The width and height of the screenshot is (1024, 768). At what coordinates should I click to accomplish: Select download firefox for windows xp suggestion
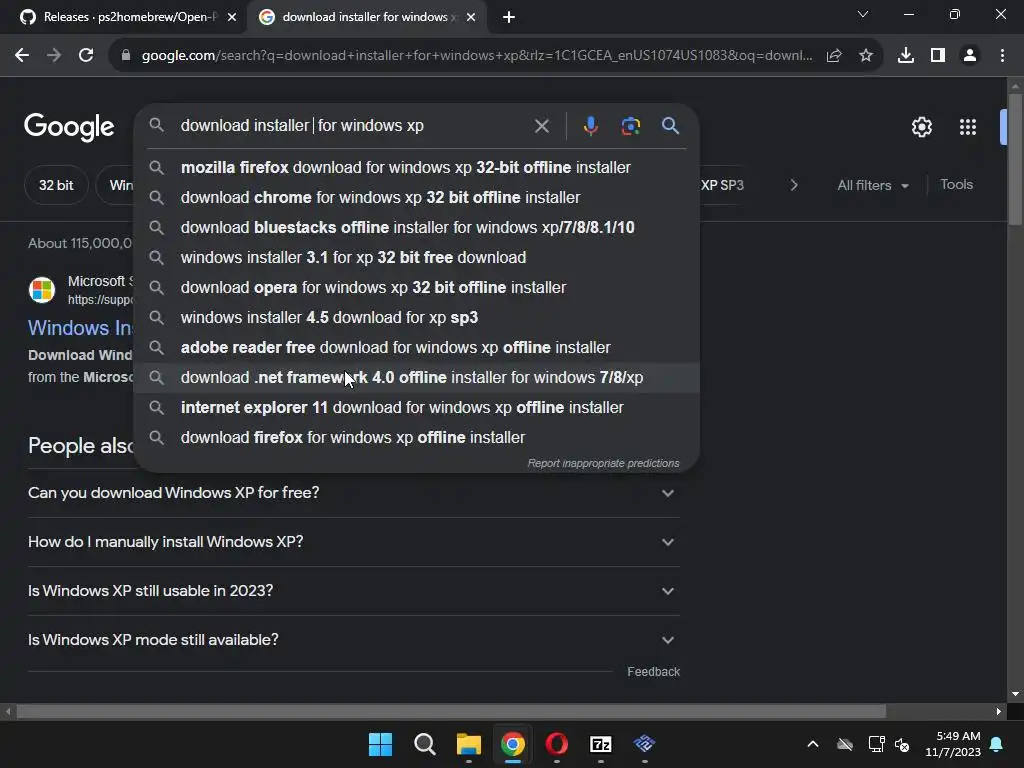(x=417, y=438)
